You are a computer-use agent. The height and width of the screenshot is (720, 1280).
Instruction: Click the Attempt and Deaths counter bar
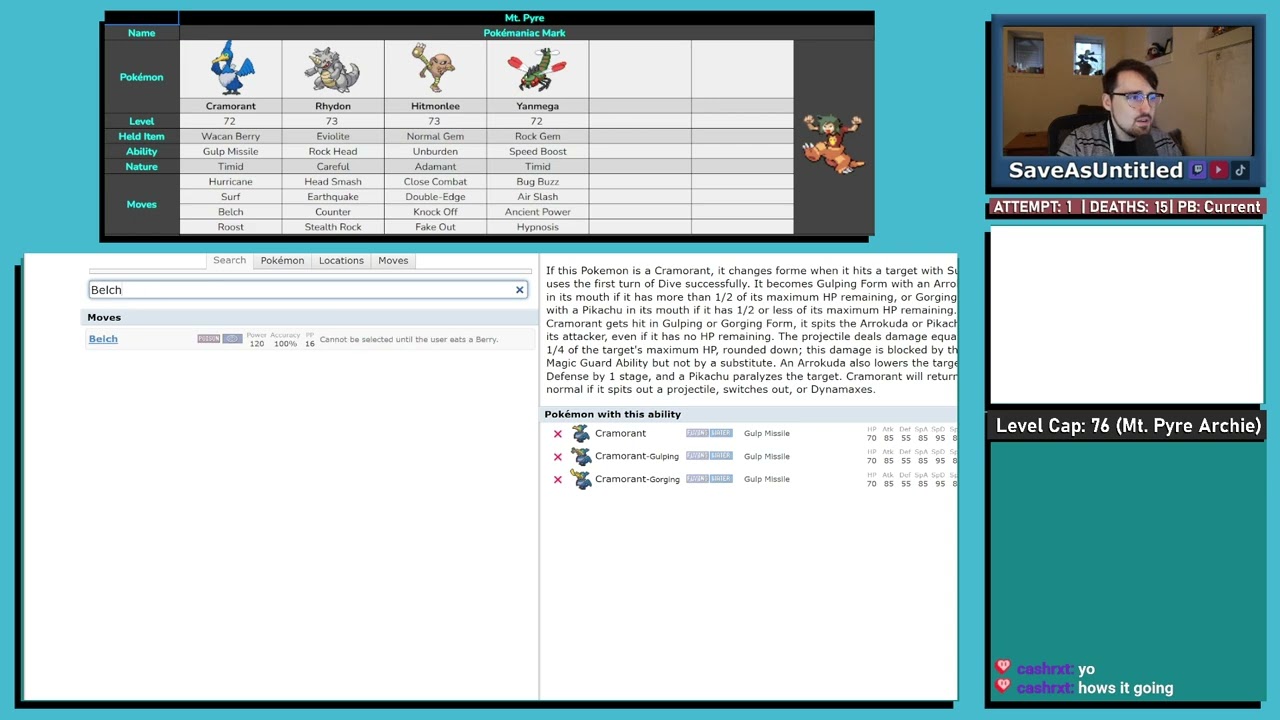1127,207
